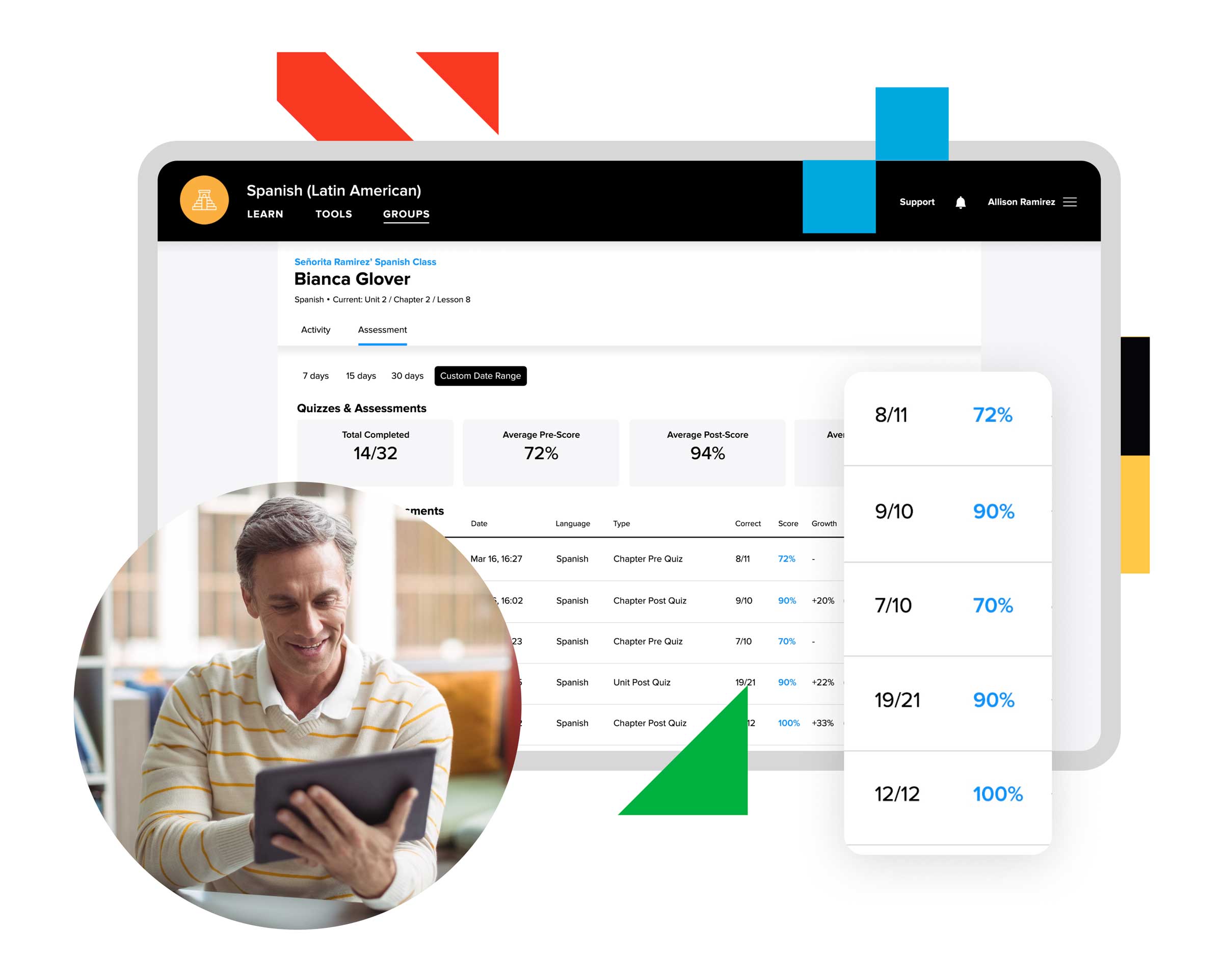Viewport: 1223px width, 980px height.
Task: Expand the LEARN navigation menu
Action: pos(263,214)
